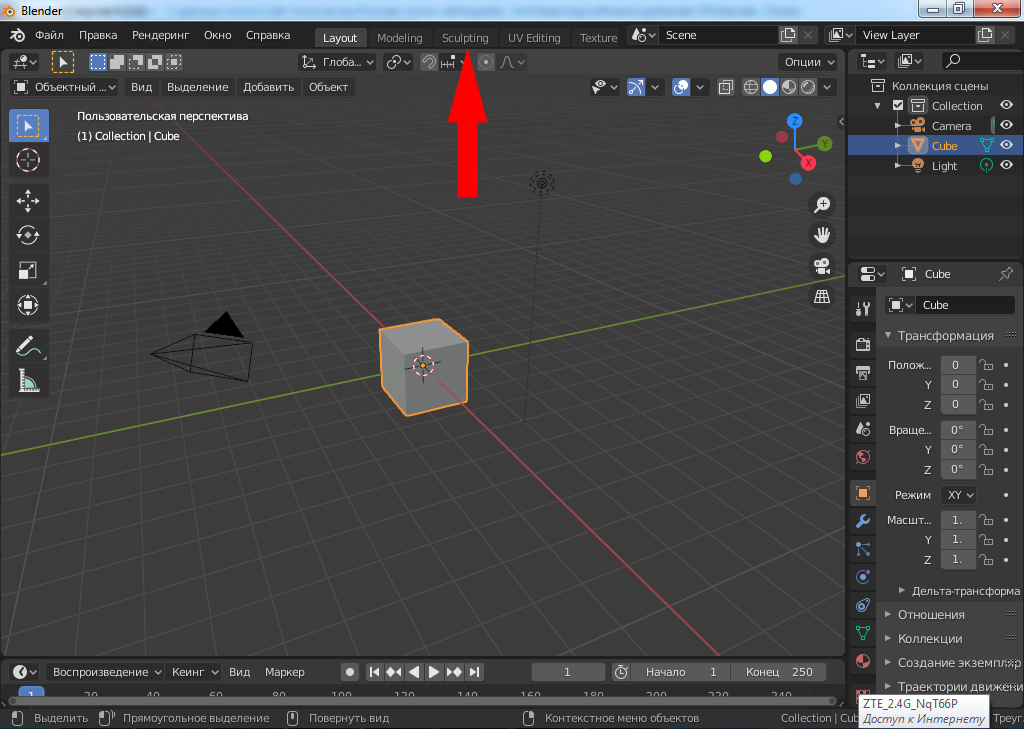The height and width of the screenshot is (729, 1024).
Task: Toggle visibility of the Light object
Action: [x=1006, y=166]
